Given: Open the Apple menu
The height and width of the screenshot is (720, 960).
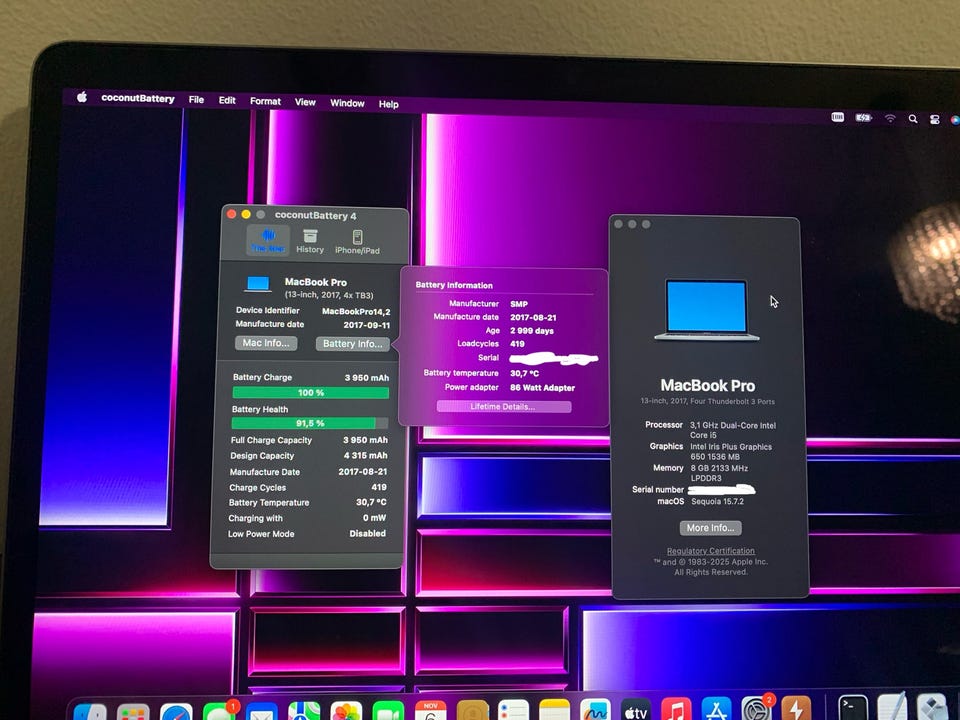Looking at the screenshot, I should pyautogui.click(x=82, y=97).
